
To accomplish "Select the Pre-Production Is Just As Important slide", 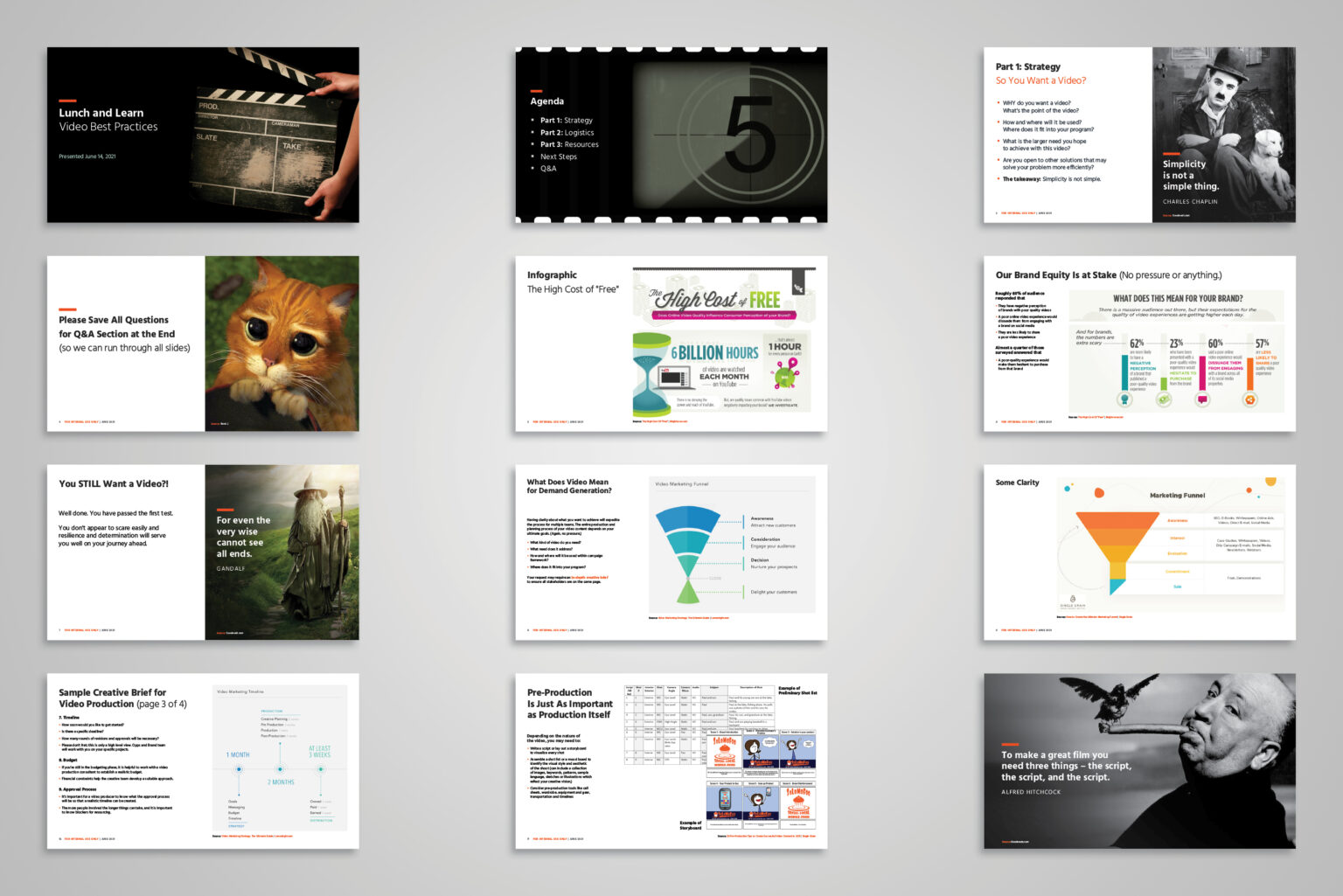I will [x=671, y=761].
